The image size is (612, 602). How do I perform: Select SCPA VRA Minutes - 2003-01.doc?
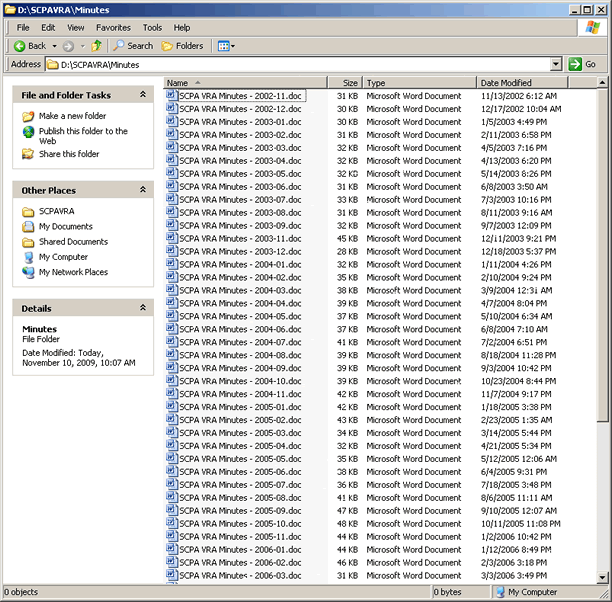[240, 122]
